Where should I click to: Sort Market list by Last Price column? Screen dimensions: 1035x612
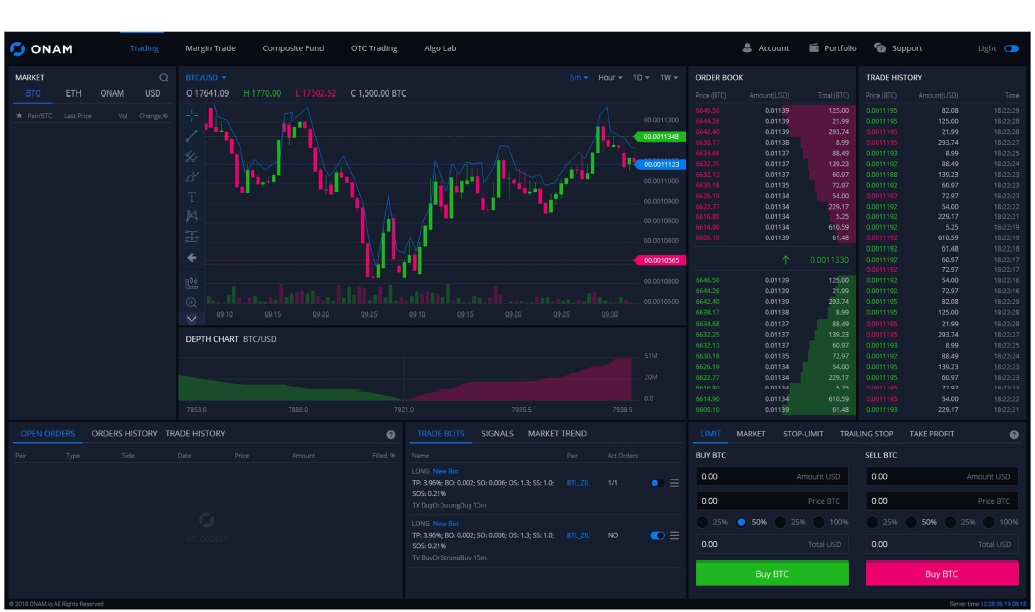click(x=77, y=116)
